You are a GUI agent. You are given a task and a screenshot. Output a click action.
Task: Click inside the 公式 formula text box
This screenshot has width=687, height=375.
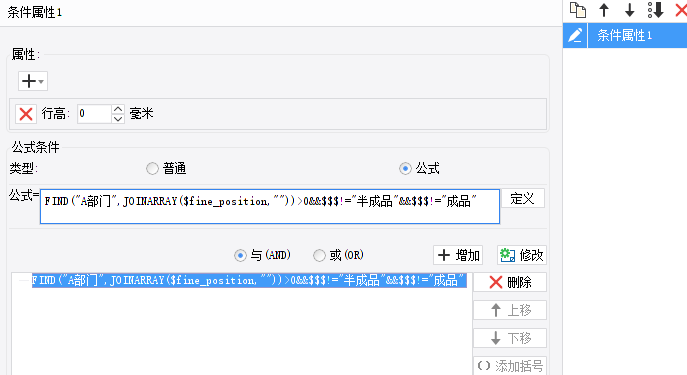pyautogui.click(x=269, y=206)
